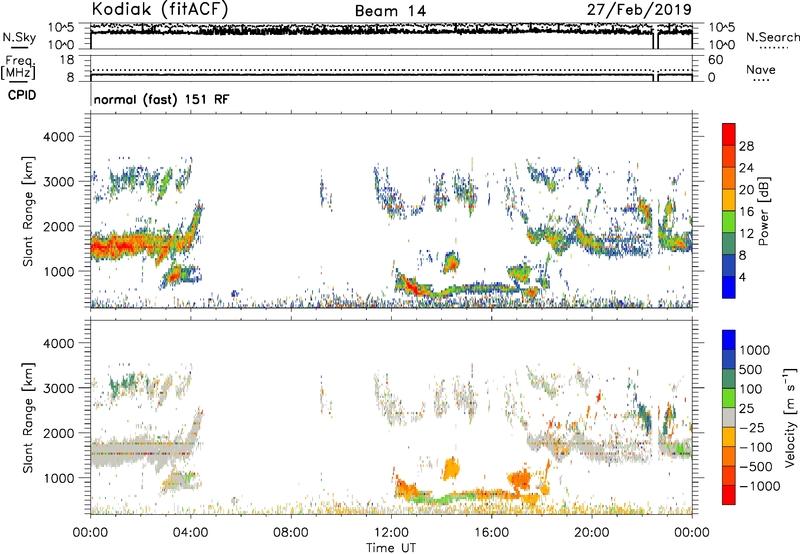Click the '16:00' time axis tick
The width and height of the screenshot is (800, 554).
point(491,533)
